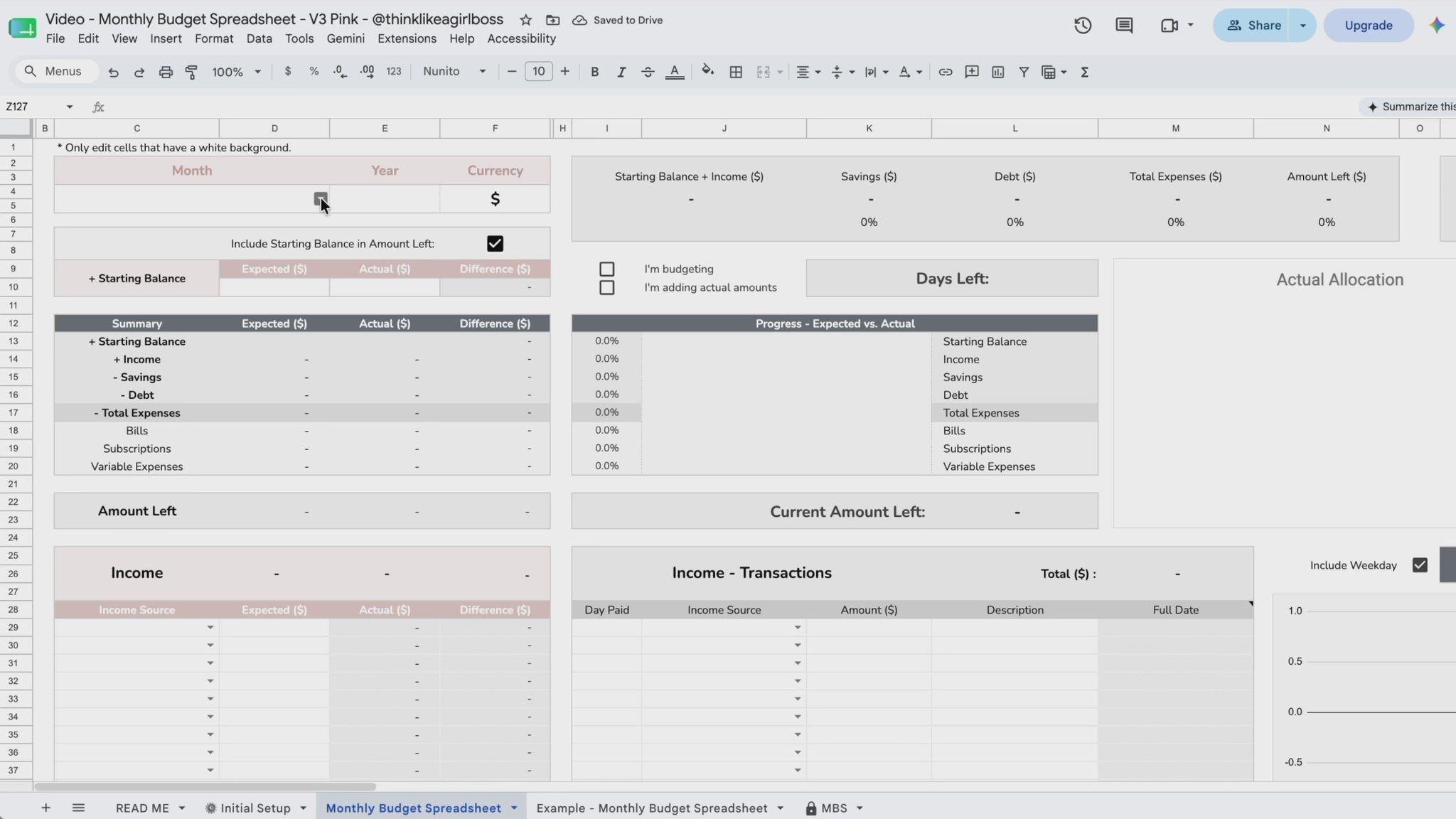Apply strikethrough formatting
Screen dimensions: 1456x819
tap(648, 72)
